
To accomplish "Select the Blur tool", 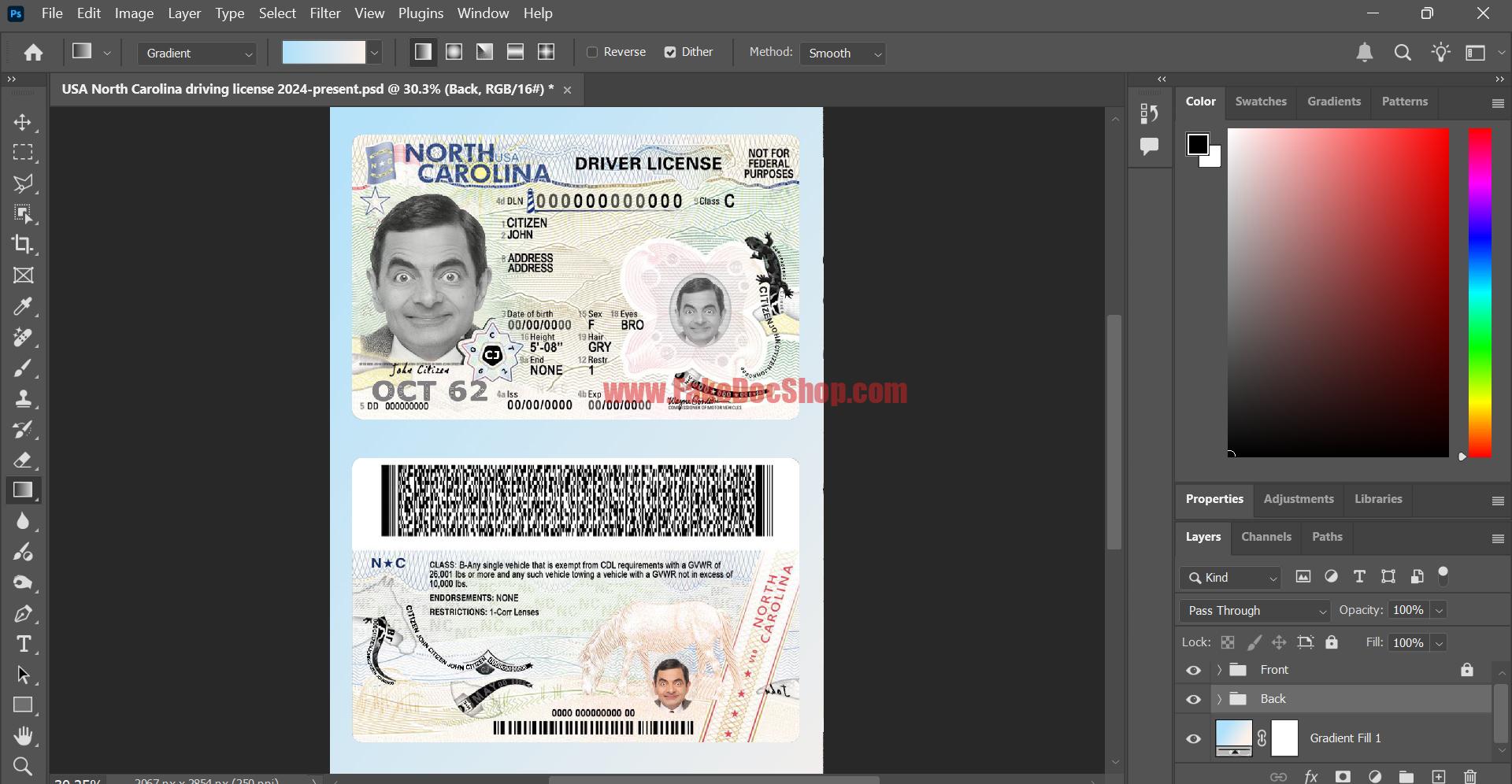I will pos(23,521).
